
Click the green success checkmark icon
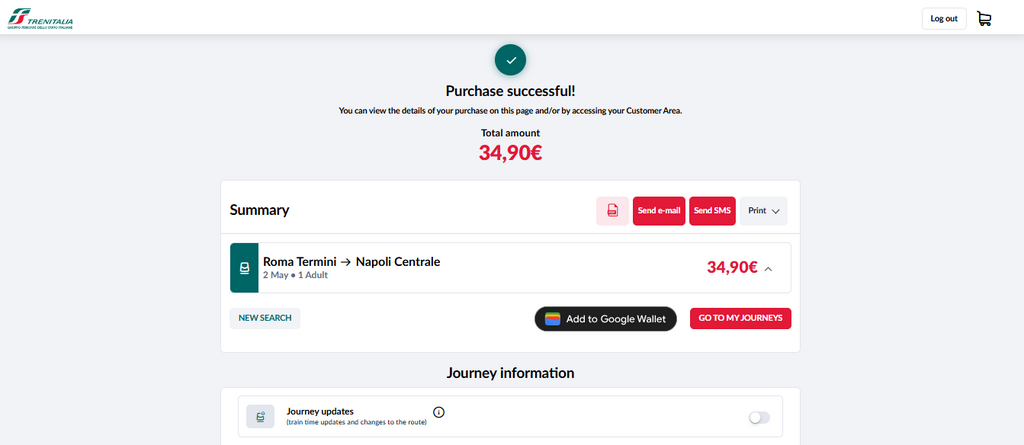[511, 60]
